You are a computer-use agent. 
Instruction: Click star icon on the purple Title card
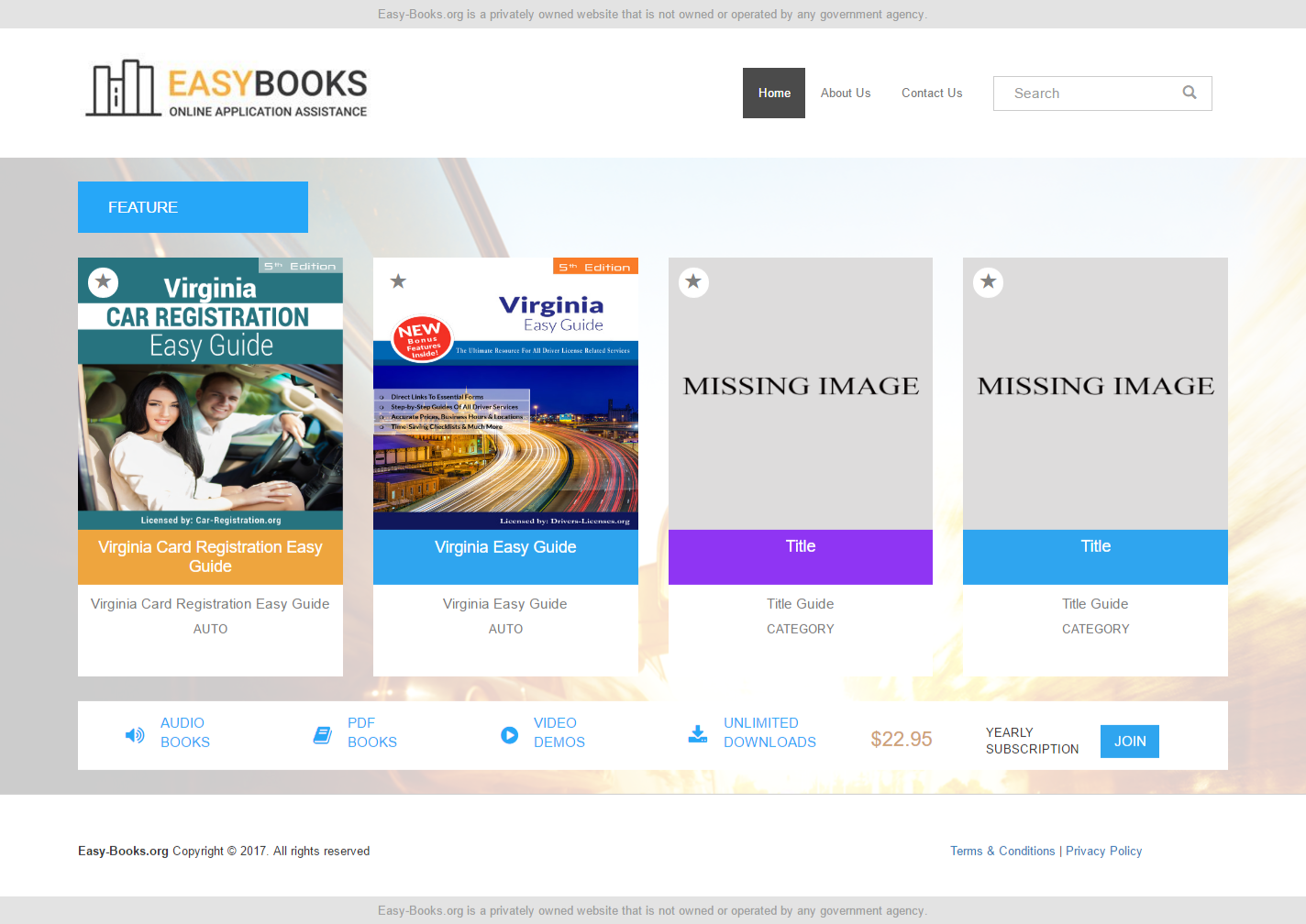[x=693, y=282]
